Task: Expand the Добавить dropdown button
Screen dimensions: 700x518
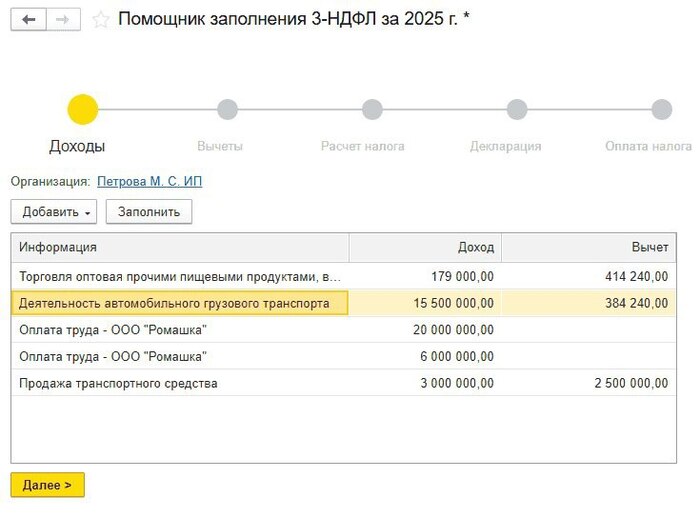Action: tap(55, 212)
